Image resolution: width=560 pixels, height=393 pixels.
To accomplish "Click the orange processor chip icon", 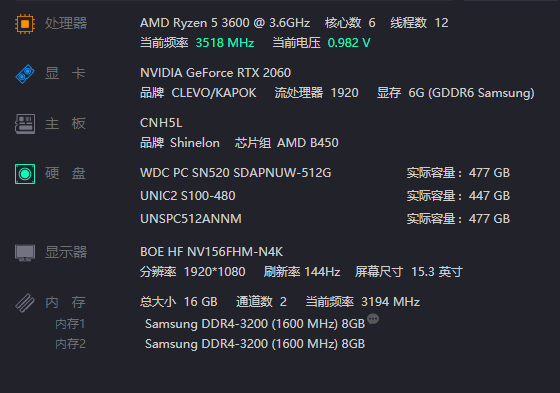I will tap(25, 24).
